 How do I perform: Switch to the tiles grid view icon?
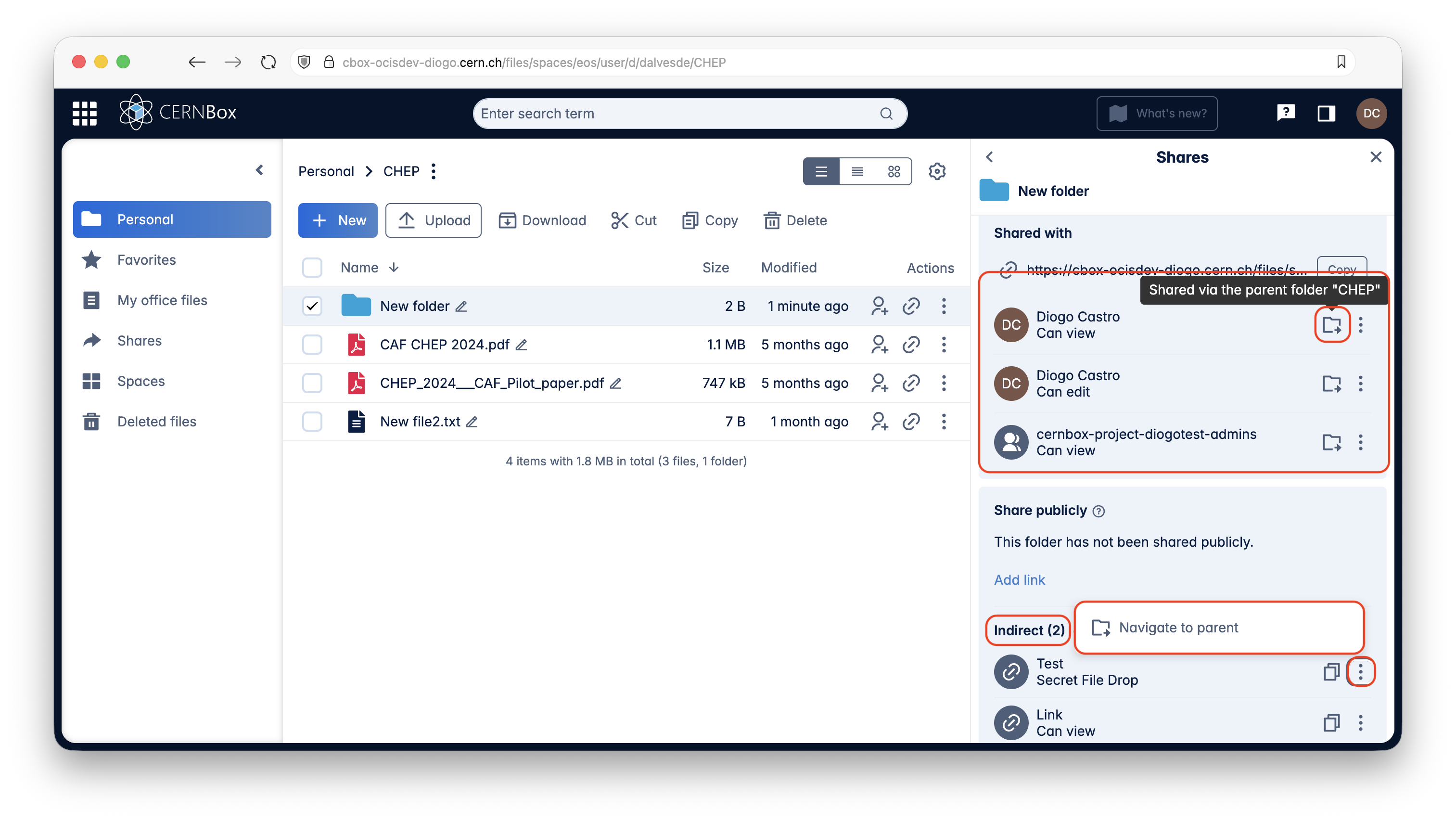[x=894, y=171]
